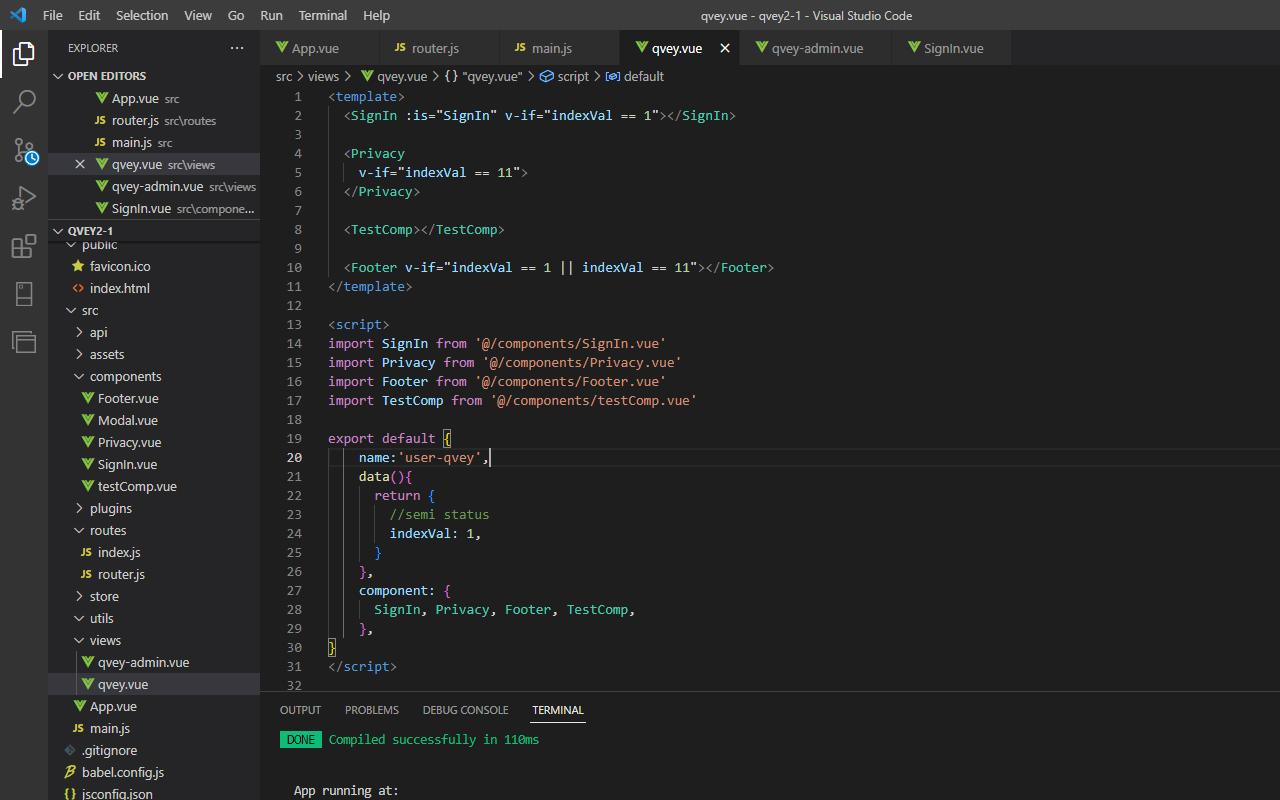
Task: Select the Terminal panel tab
Action: pyautogui.click(x=558, y=710)
